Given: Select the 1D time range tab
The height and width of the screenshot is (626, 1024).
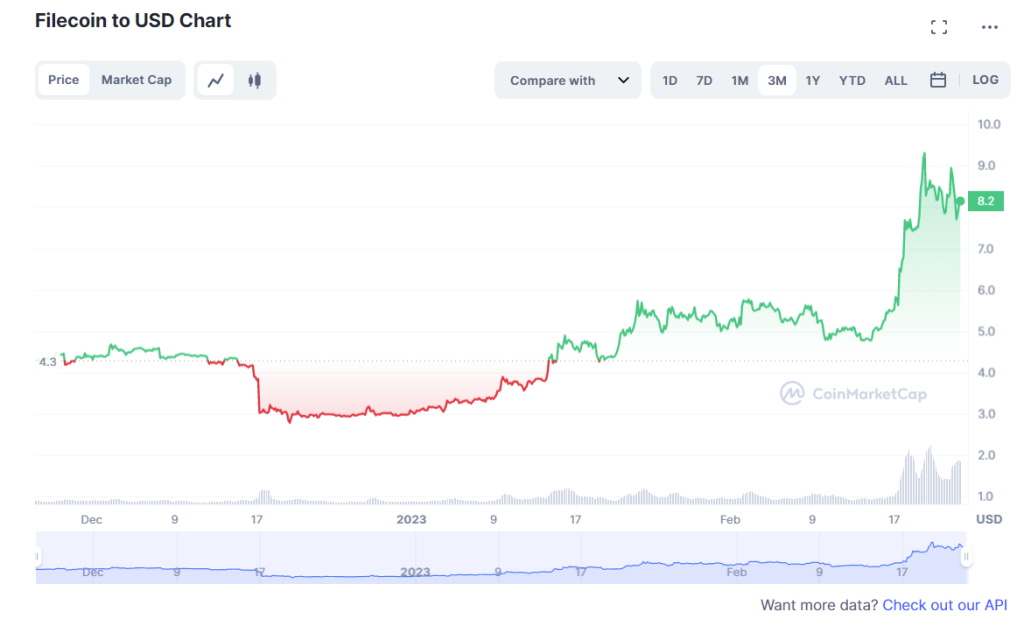Looking at the screenshot, I should (669, 80).
